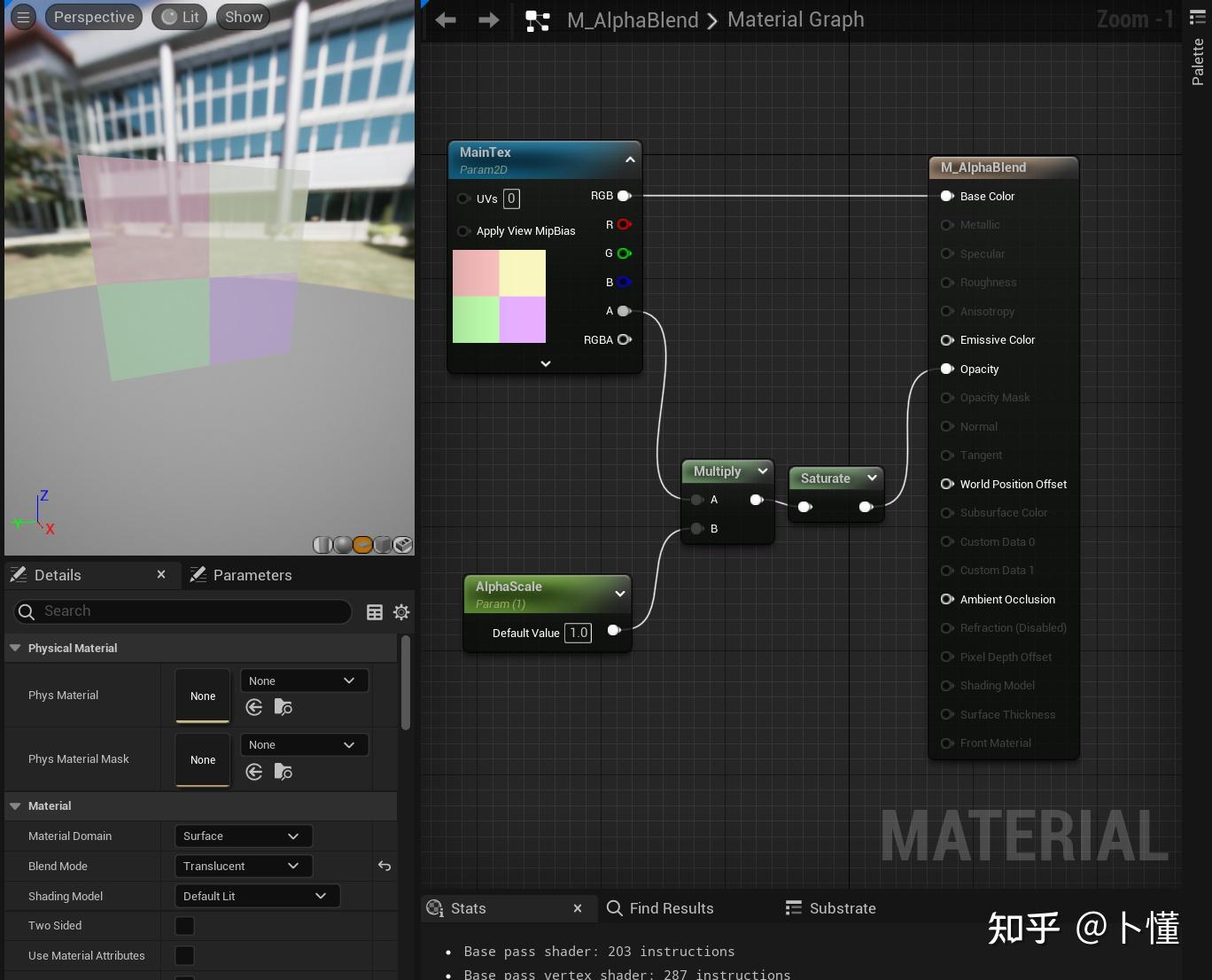Enable the Use Material Attributes checkbox

183,955
